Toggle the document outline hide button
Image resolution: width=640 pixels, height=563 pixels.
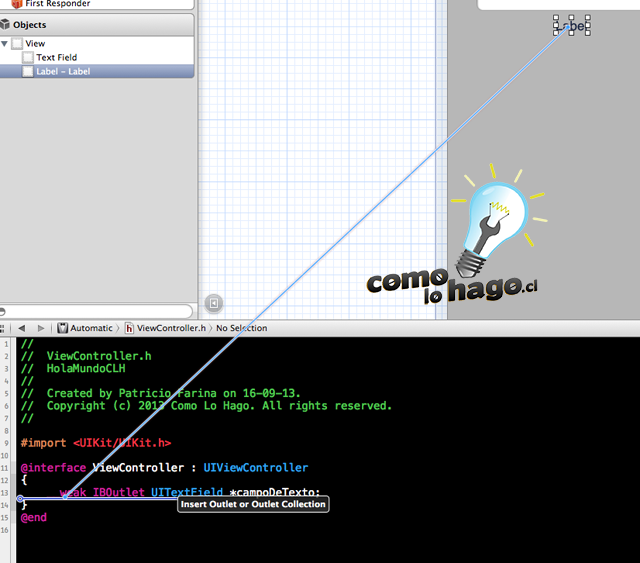coord(213,303)
